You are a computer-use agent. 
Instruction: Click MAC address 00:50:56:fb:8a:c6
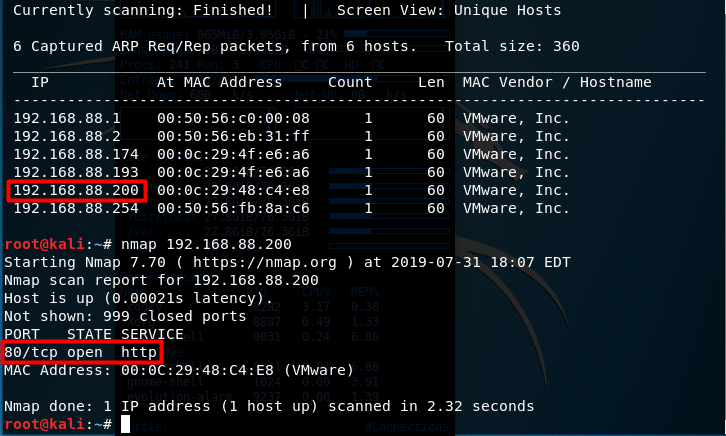(233, 209)
